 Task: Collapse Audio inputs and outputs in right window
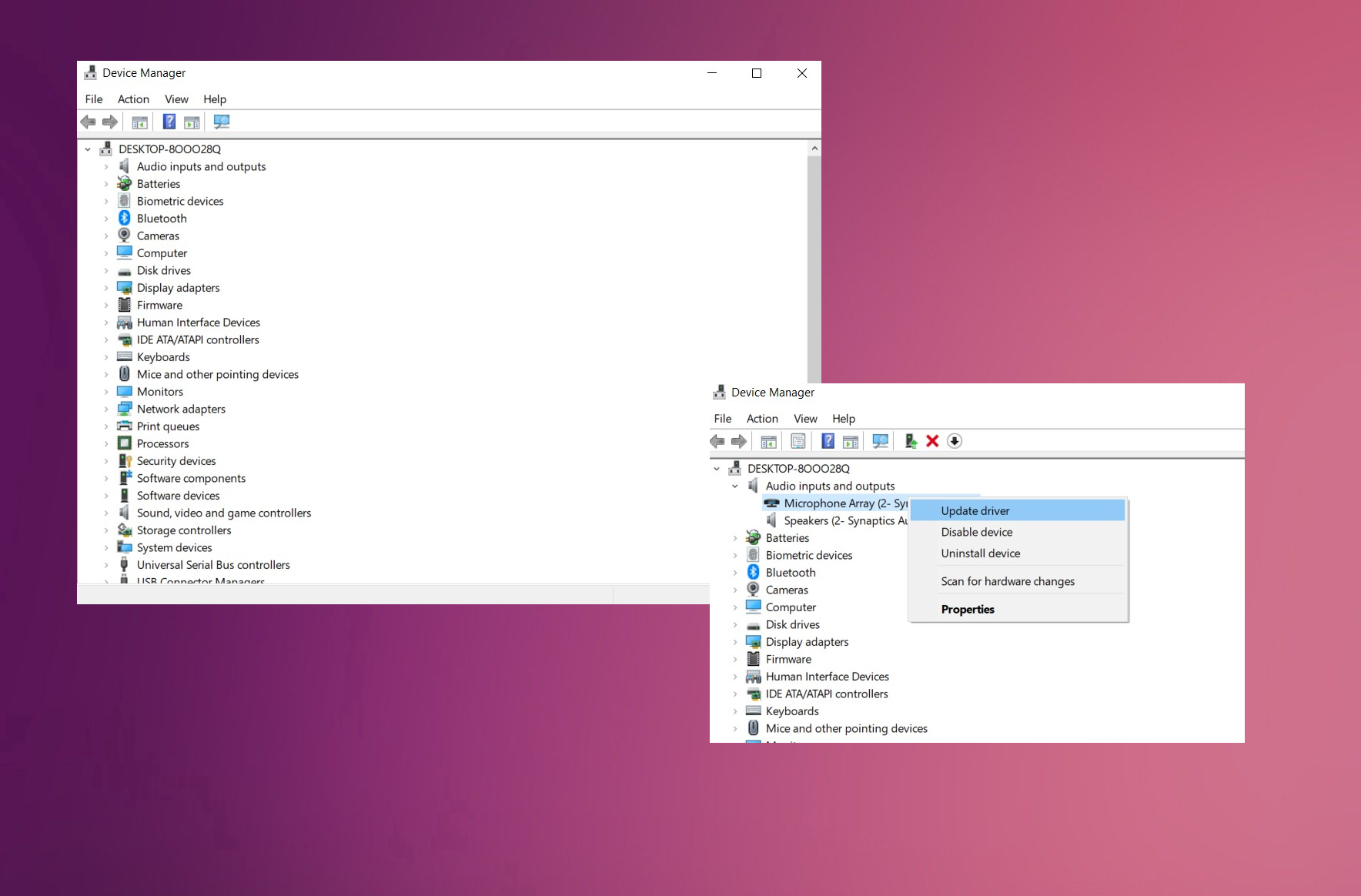pyautogui.click(x=735, y=486)
